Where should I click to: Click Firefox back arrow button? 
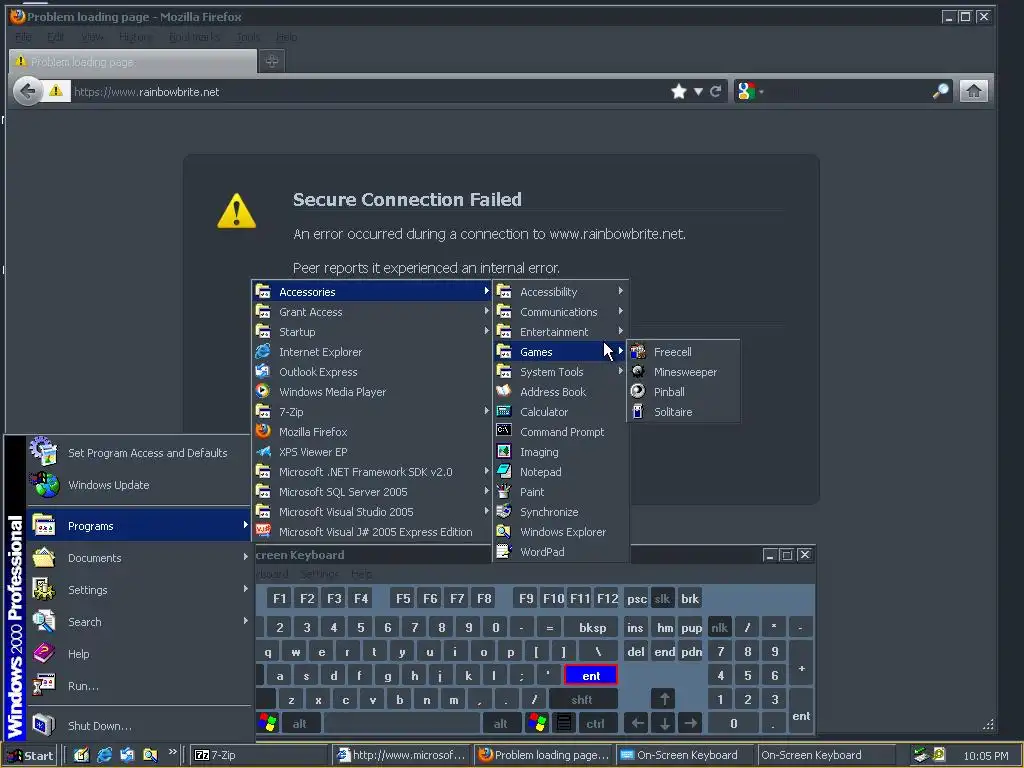[x=27, y=91]
